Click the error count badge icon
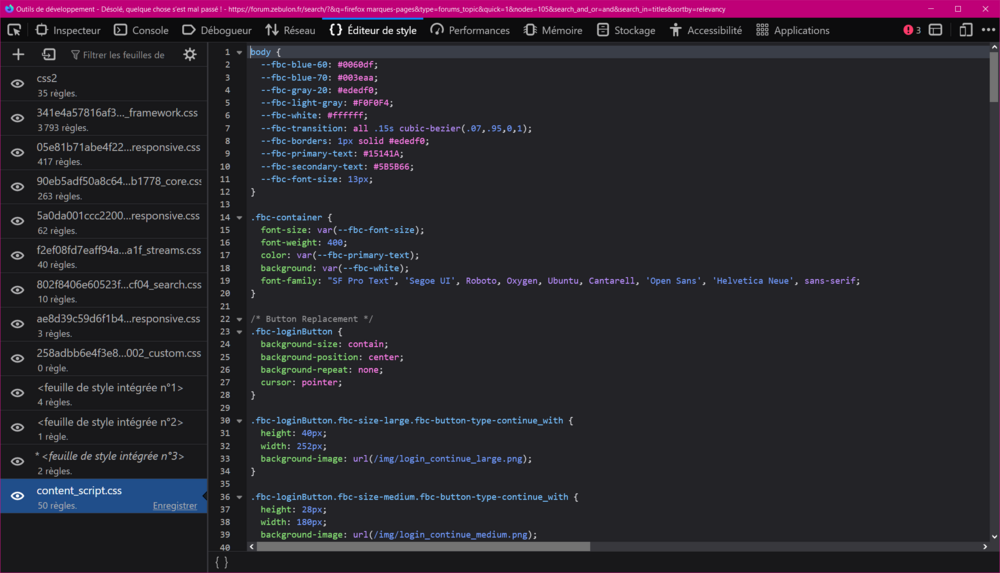The image size is (1000, 573). point(912,30)
